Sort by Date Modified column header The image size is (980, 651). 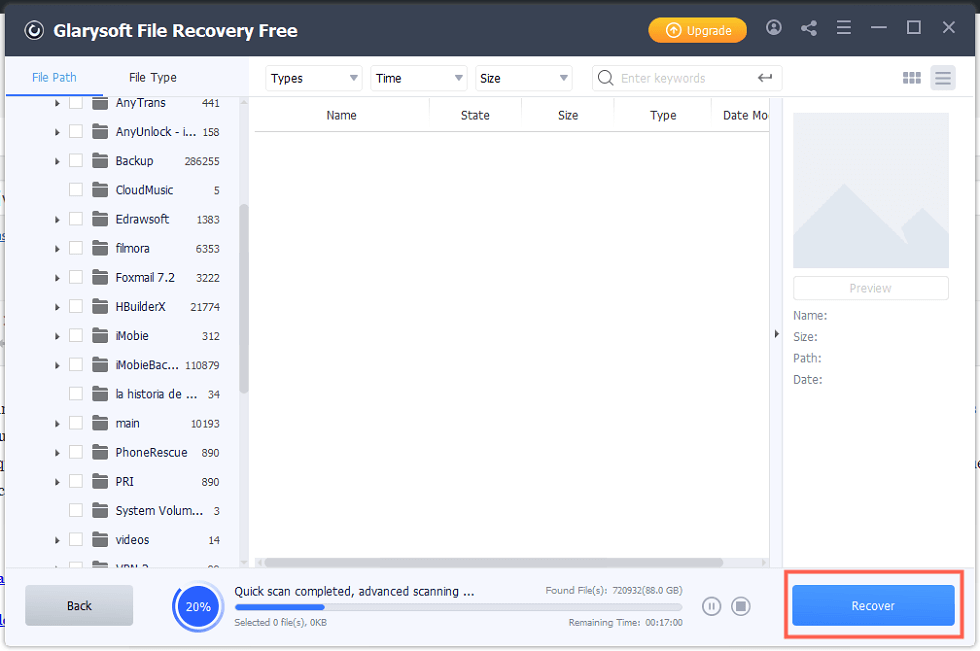coord(741,115)
